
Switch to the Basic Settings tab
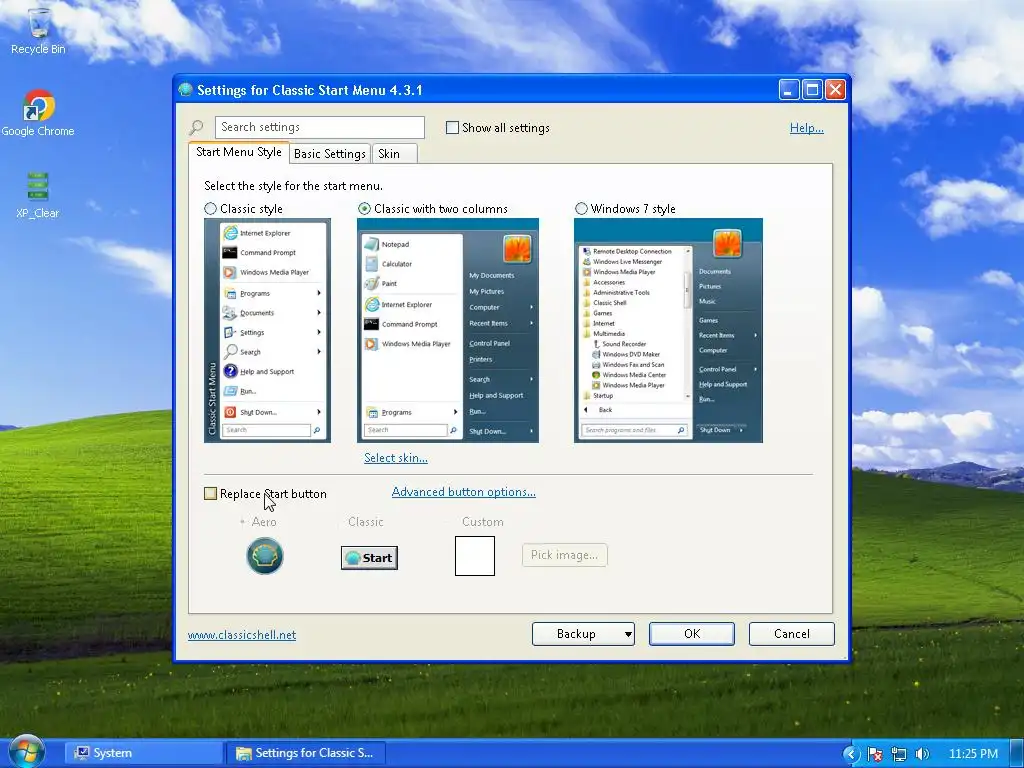pyautogui.click(x=330, y=153)
